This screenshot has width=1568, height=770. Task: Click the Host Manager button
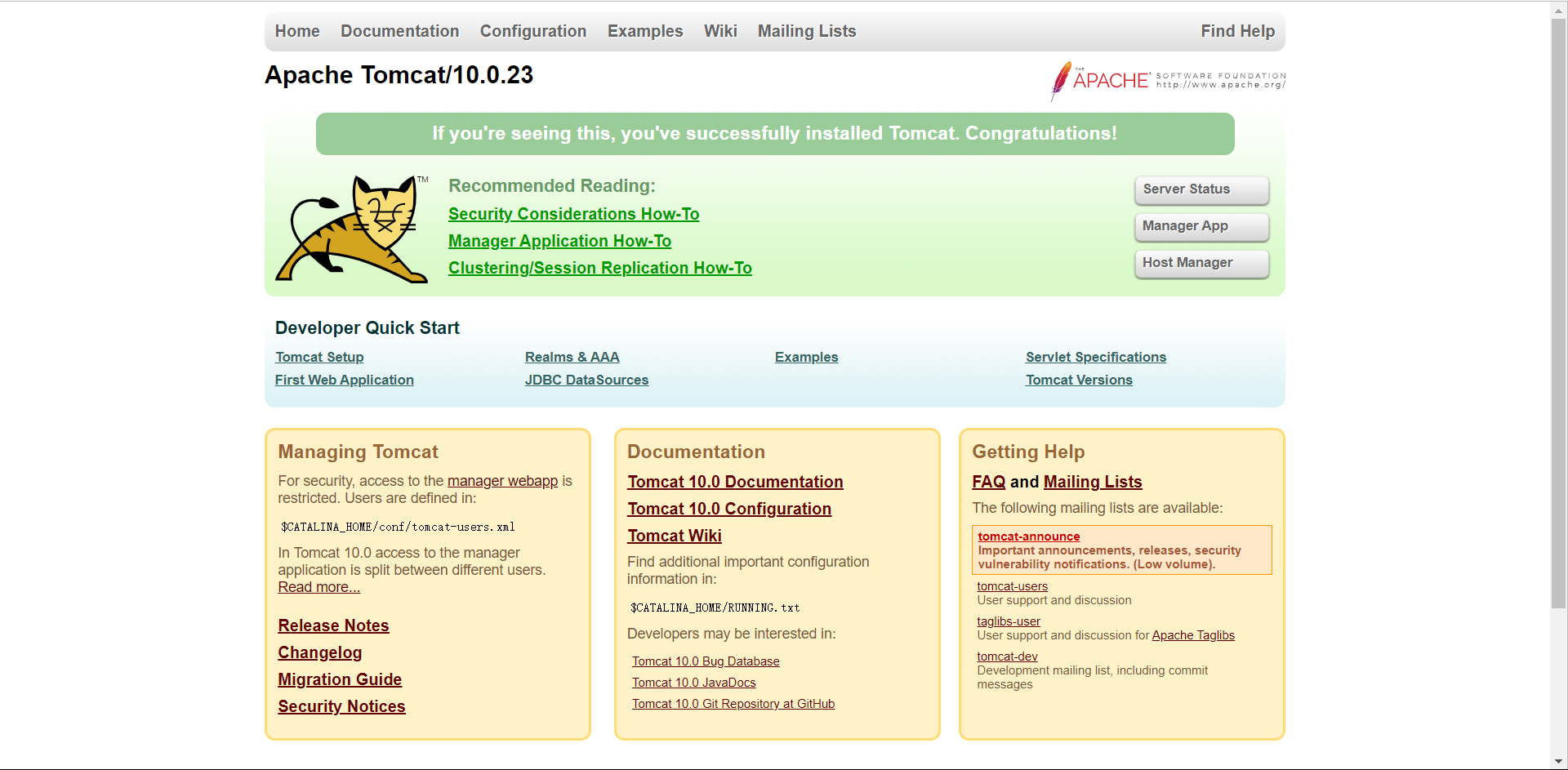coord(1201,263)
